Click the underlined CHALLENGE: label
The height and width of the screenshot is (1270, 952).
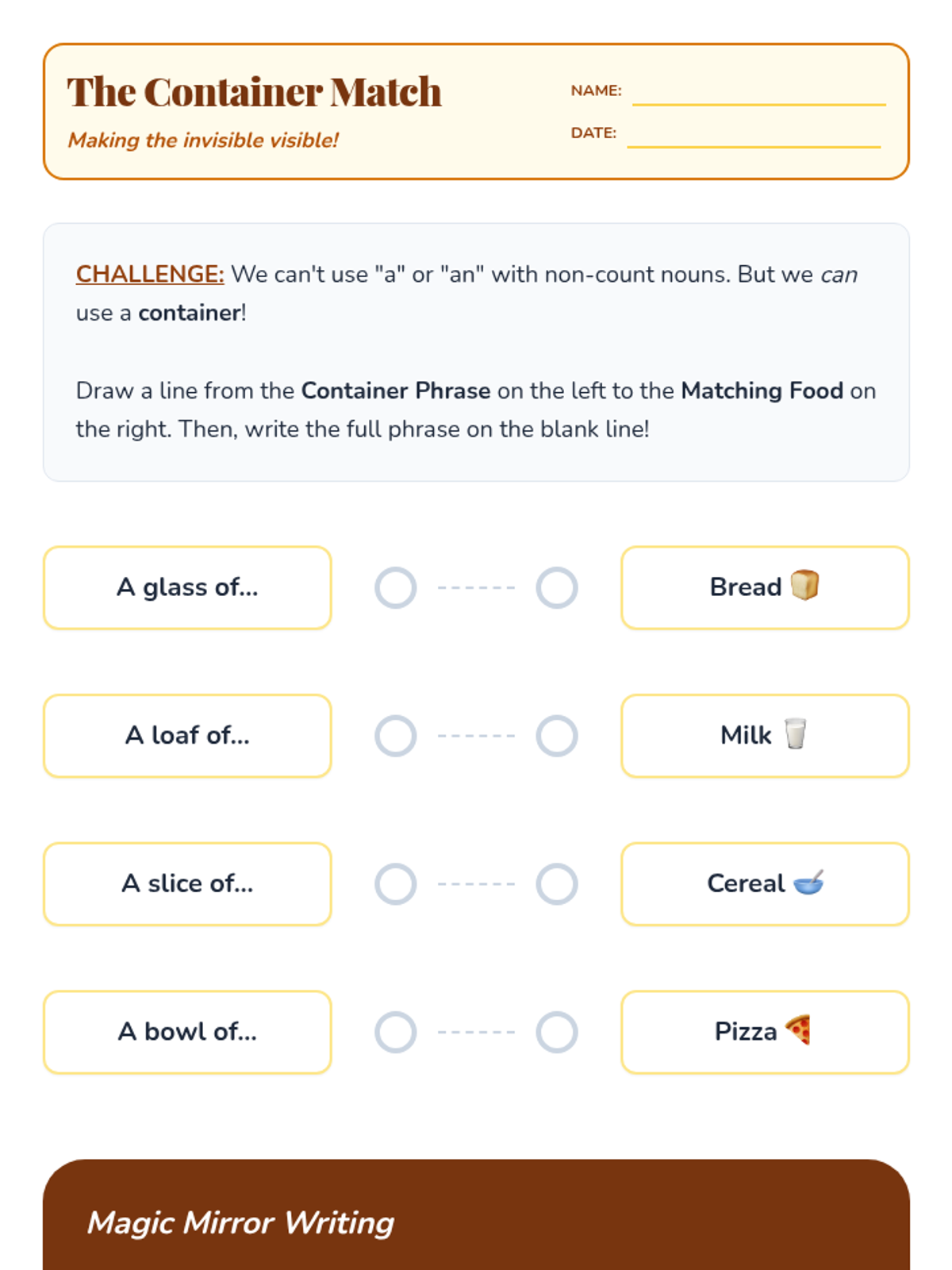150,274
